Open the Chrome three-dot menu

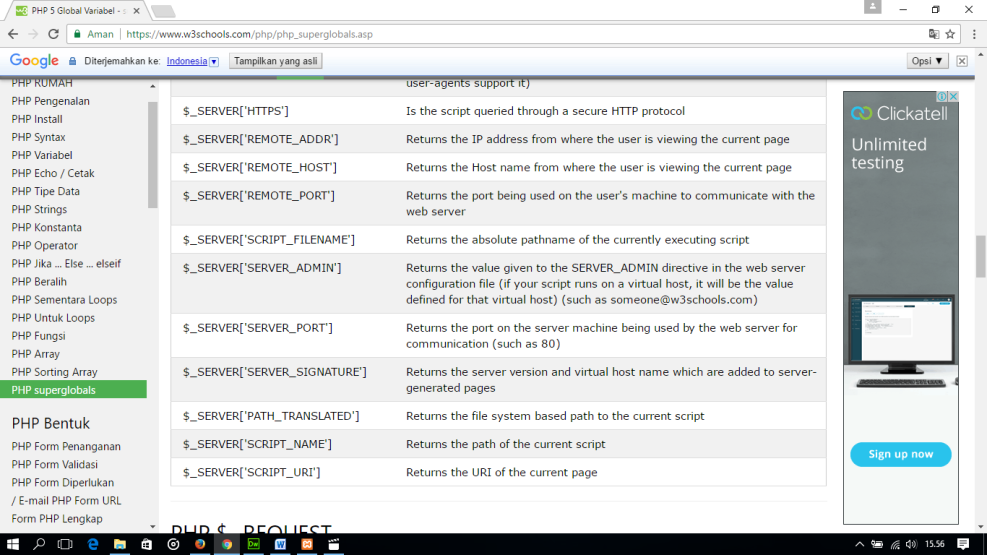click(x=972, y=33)
